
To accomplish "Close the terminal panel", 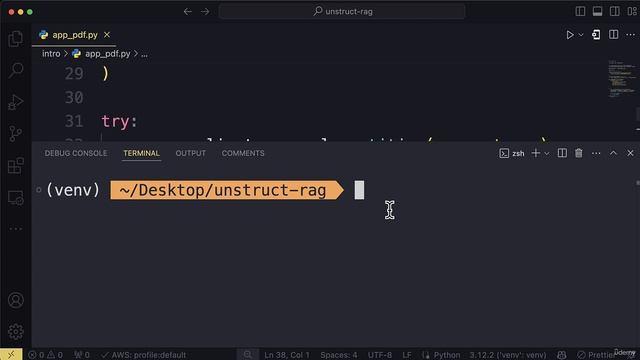I will [630, 153].
